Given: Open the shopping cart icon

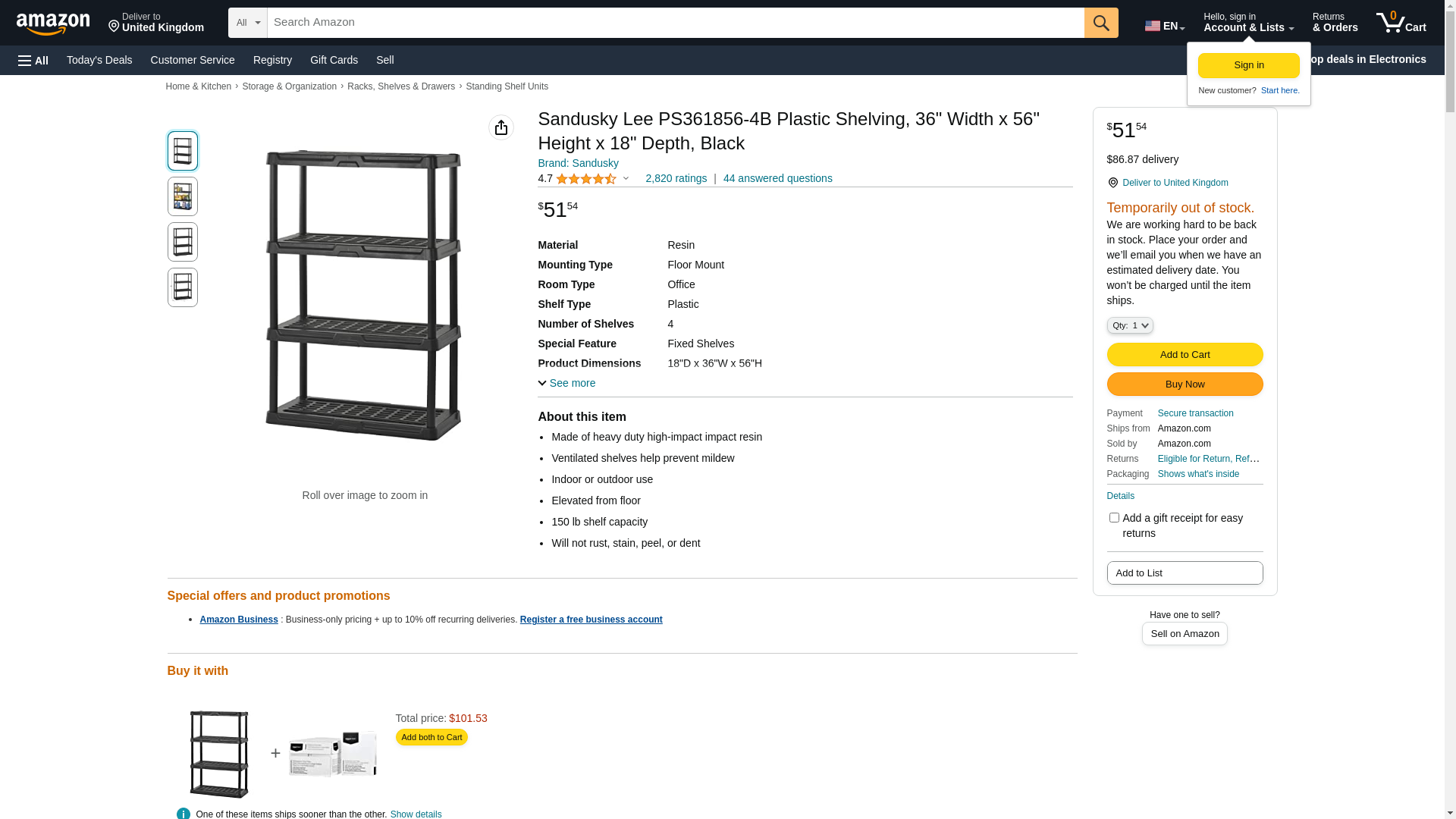Looking at the screenshot, I should pos(1401,23).
